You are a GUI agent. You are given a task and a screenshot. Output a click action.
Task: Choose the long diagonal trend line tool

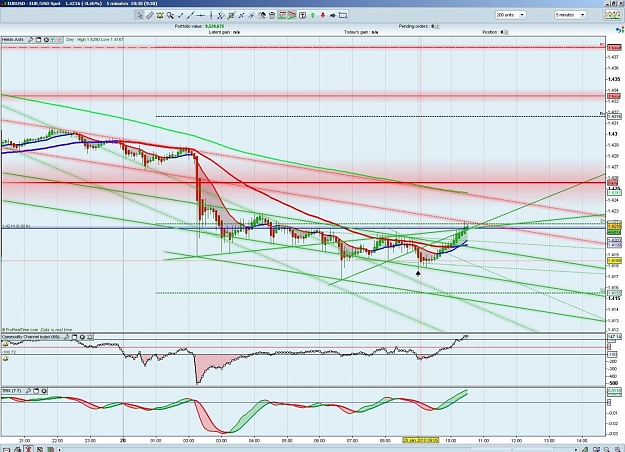[190, 16]
